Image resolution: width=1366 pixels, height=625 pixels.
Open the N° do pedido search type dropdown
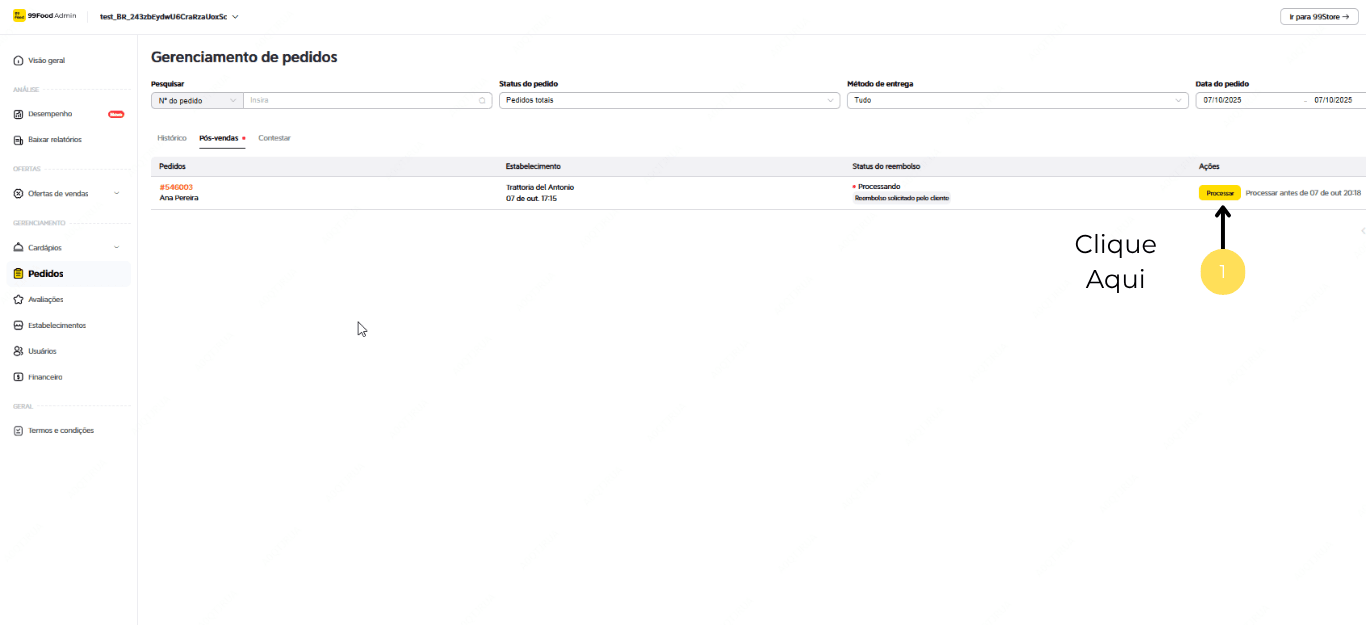coord(197,100)
